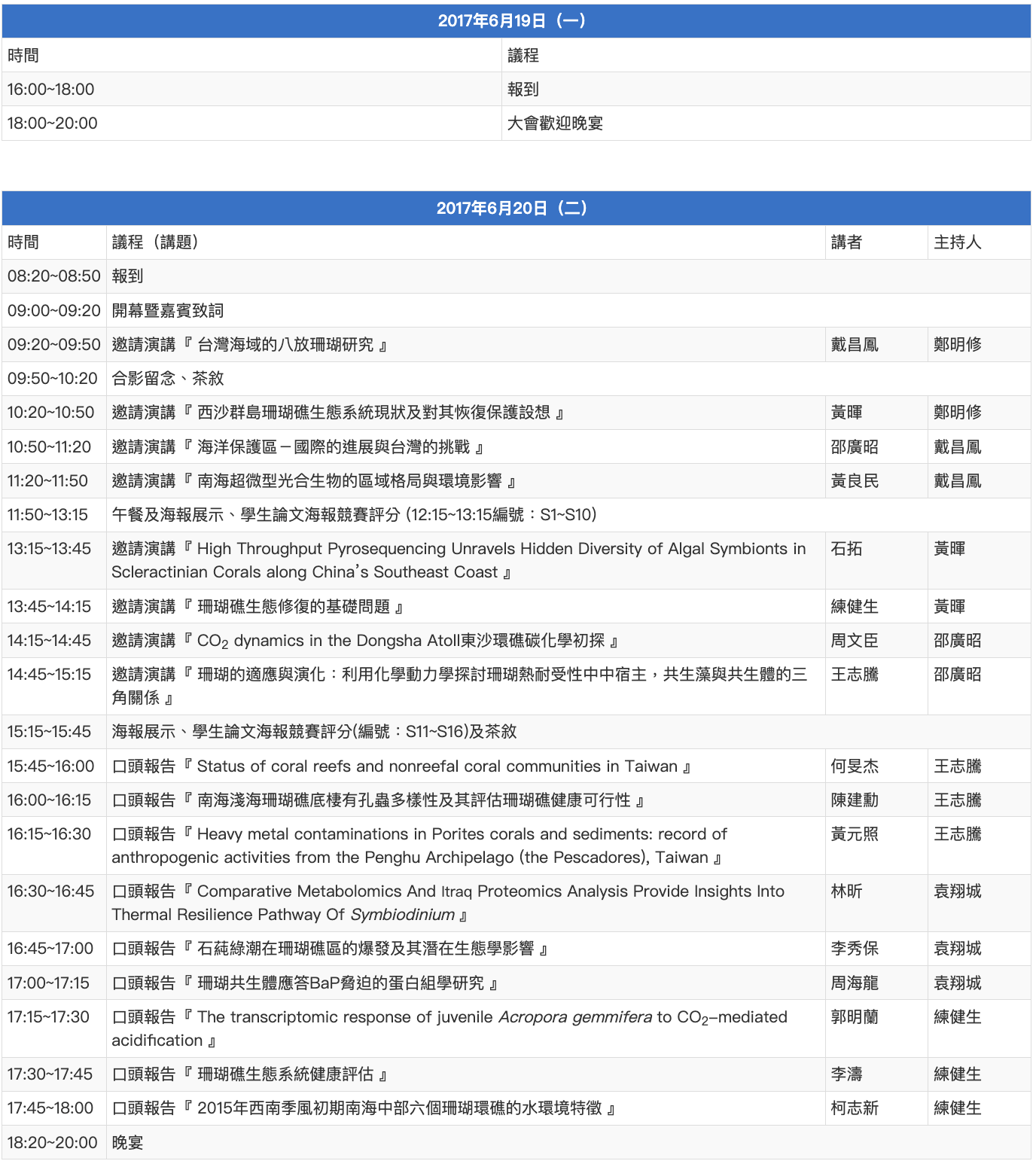1036x1167 pixels.
Task: Select speaker name 何旻杰
Action: pos(854,766)
